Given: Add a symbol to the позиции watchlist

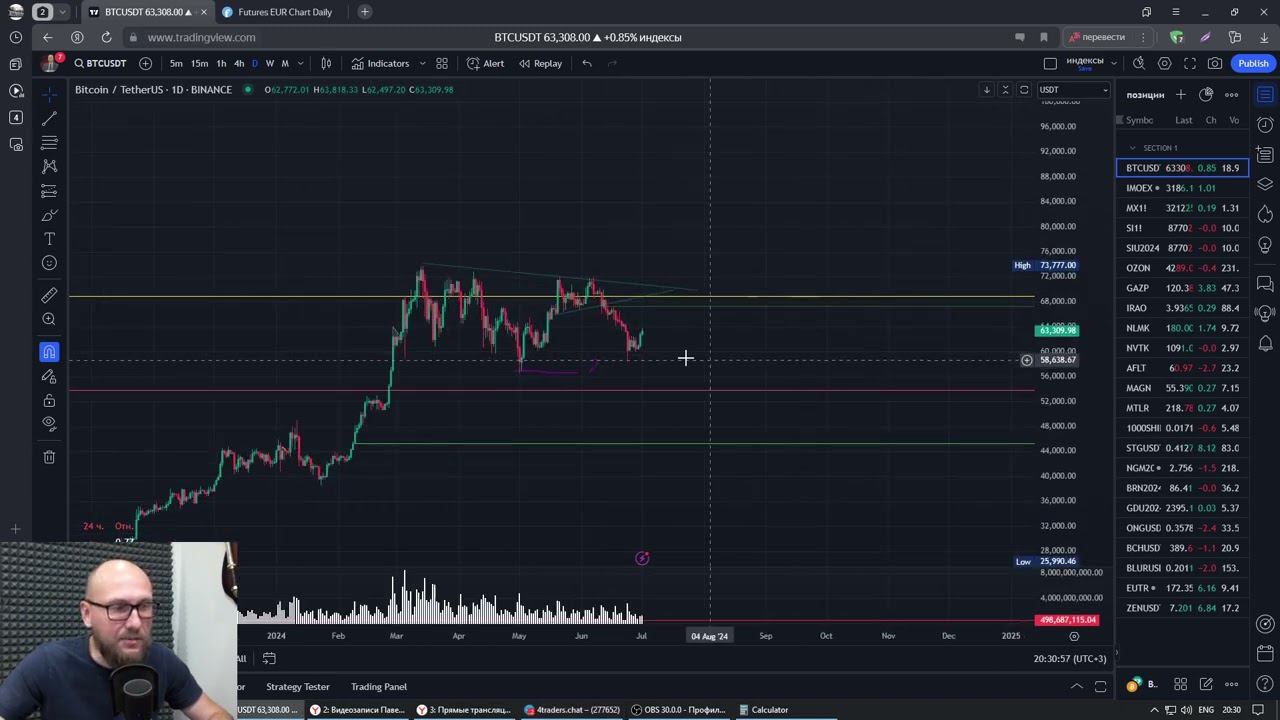Looking at the screenshot, I should [1181, 94].
